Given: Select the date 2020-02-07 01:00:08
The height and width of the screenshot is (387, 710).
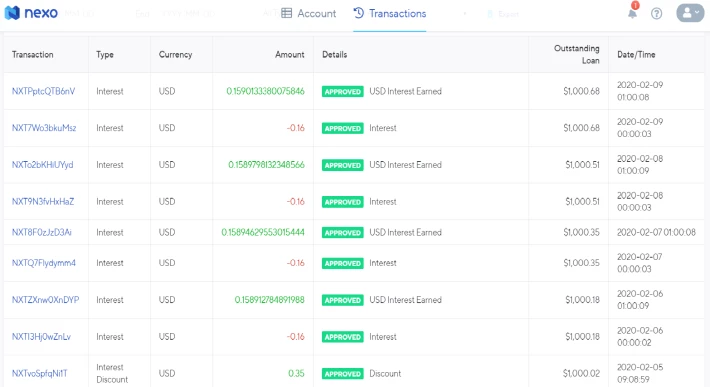Looking at the screenshot, I should [656, 232].
